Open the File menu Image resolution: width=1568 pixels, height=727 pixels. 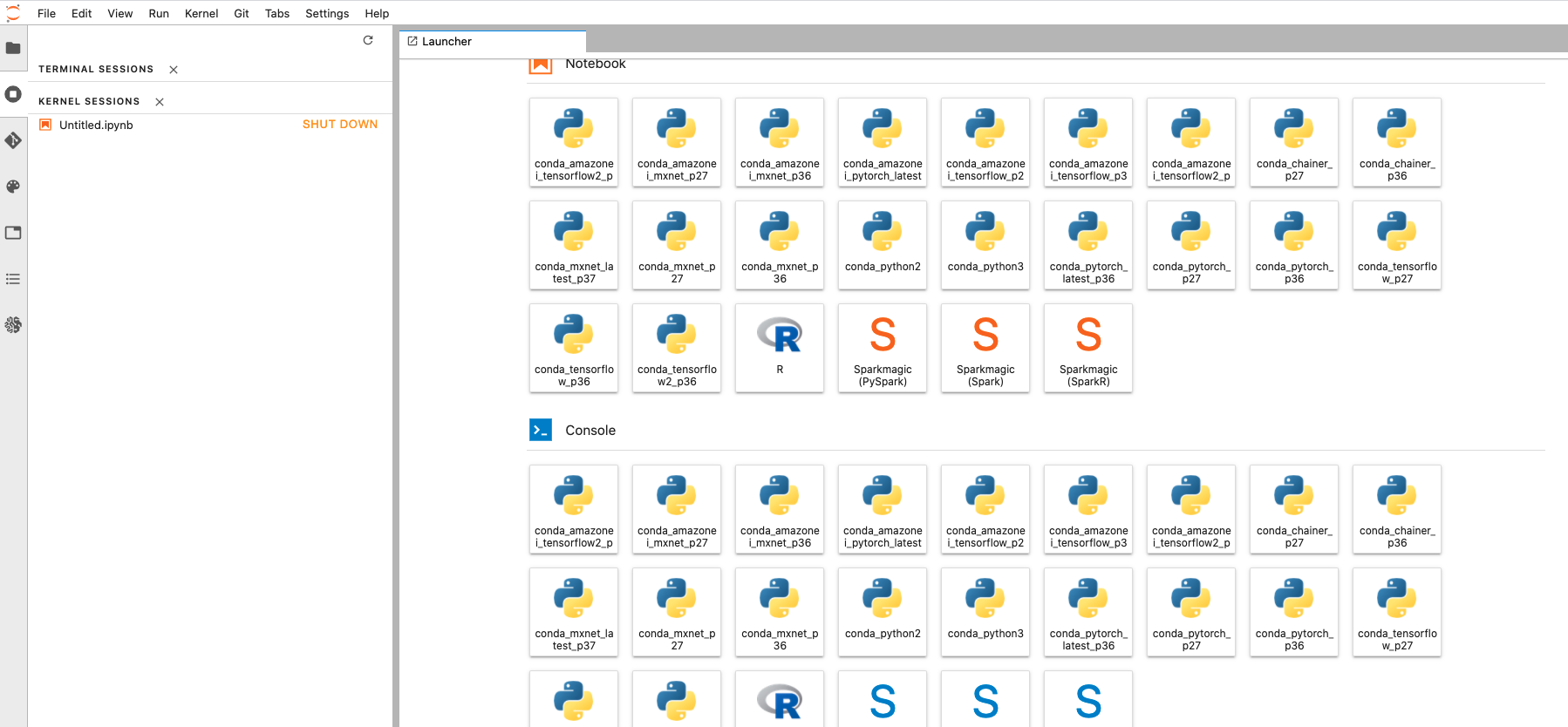(46, 13)
